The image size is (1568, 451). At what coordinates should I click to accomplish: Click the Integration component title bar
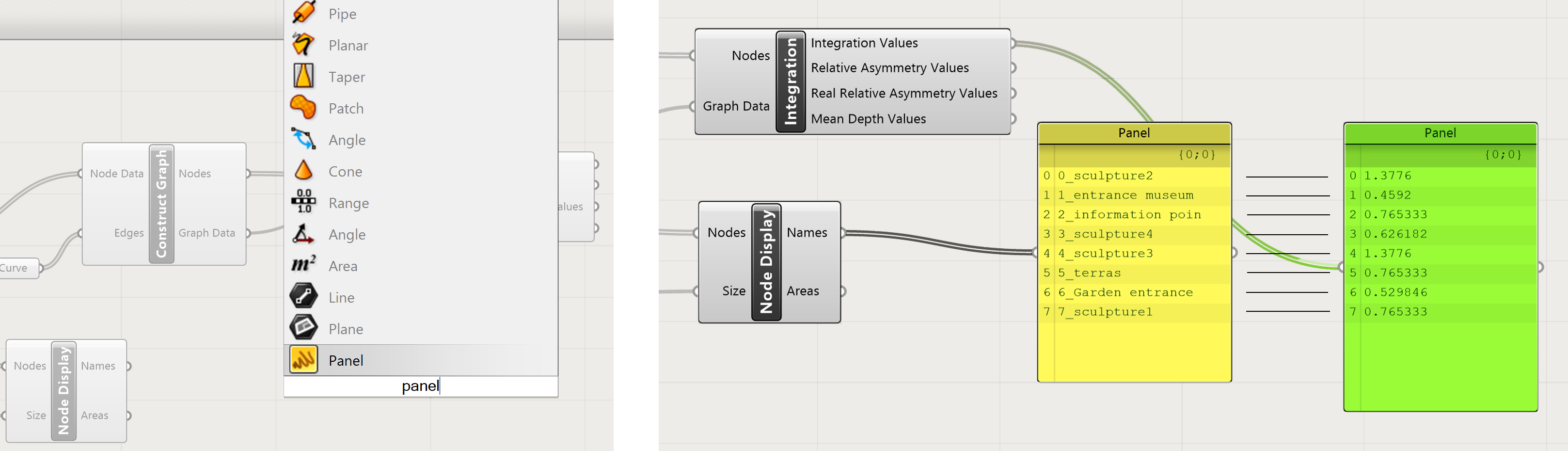pyautogui.click(x=791, y=81)
